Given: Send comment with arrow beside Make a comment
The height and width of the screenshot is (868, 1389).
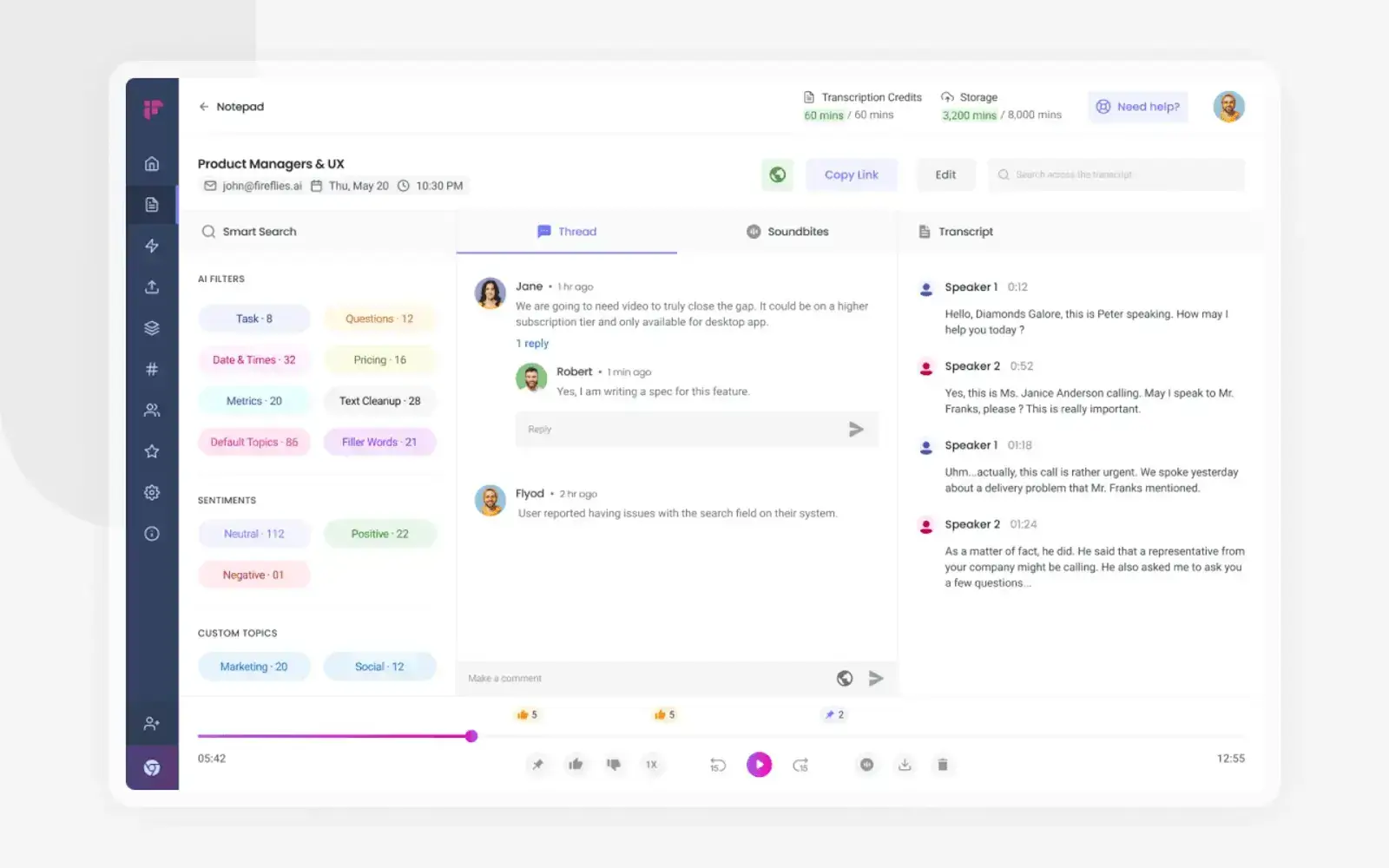Looking at the screenshot, I should (876, 679).
